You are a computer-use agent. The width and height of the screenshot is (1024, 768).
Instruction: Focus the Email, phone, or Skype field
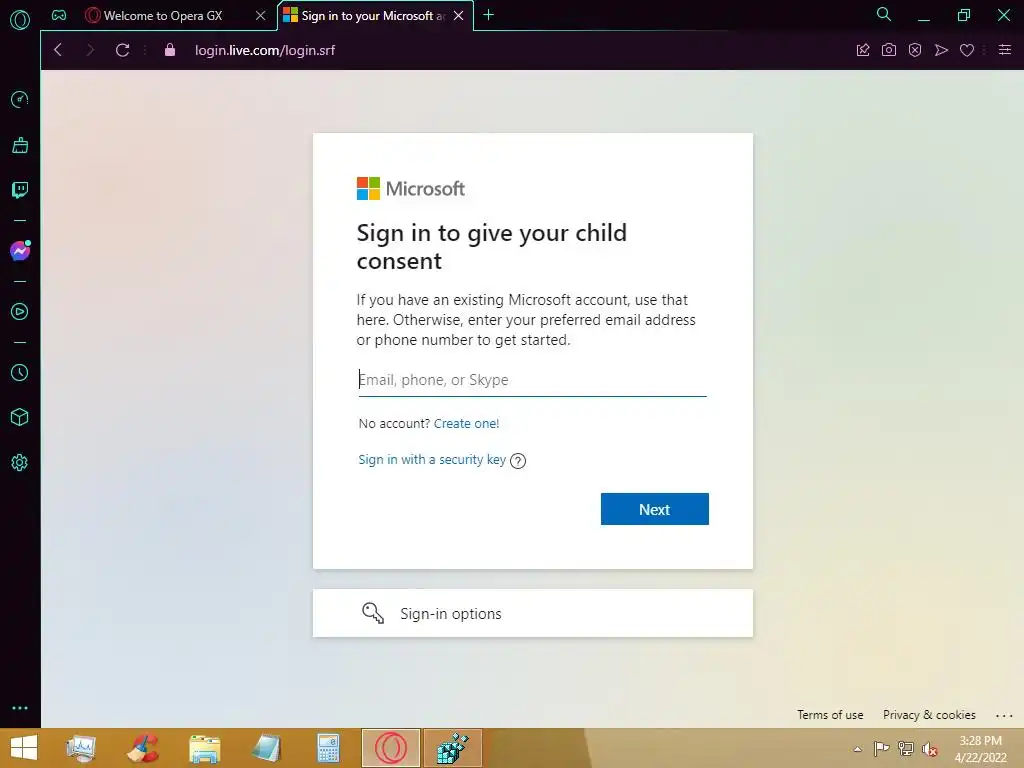[x=532, y=379]
